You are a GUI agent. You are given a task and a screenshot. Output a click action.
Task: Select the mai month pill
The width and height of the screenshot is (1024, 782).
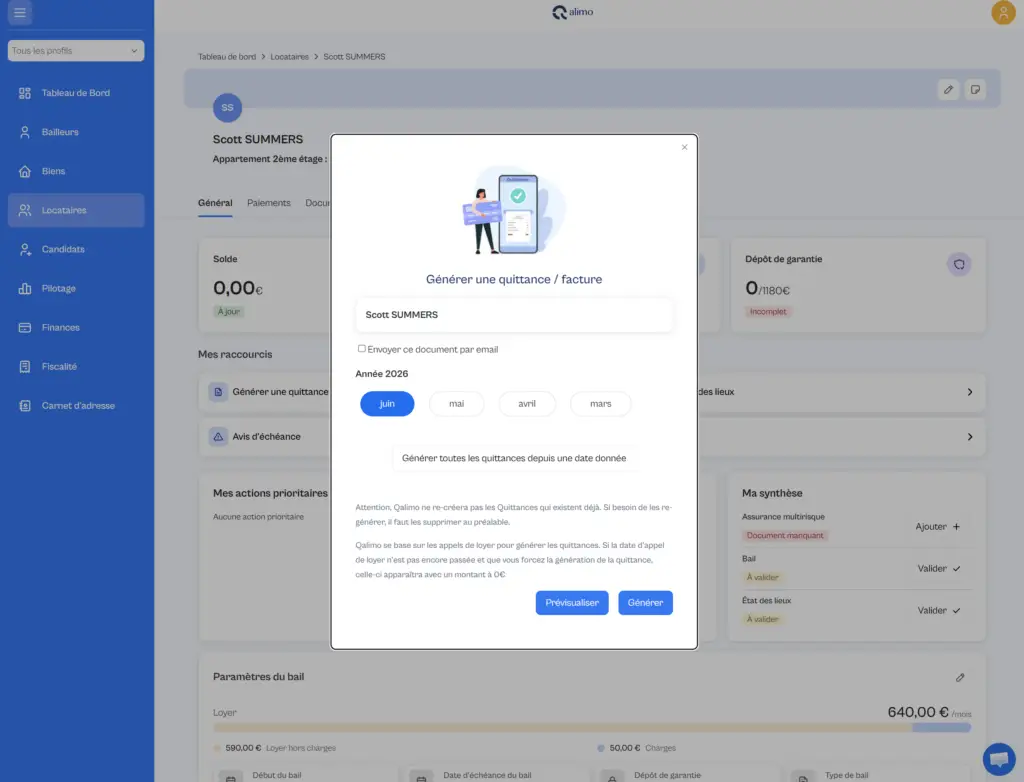tap(456, 404)
